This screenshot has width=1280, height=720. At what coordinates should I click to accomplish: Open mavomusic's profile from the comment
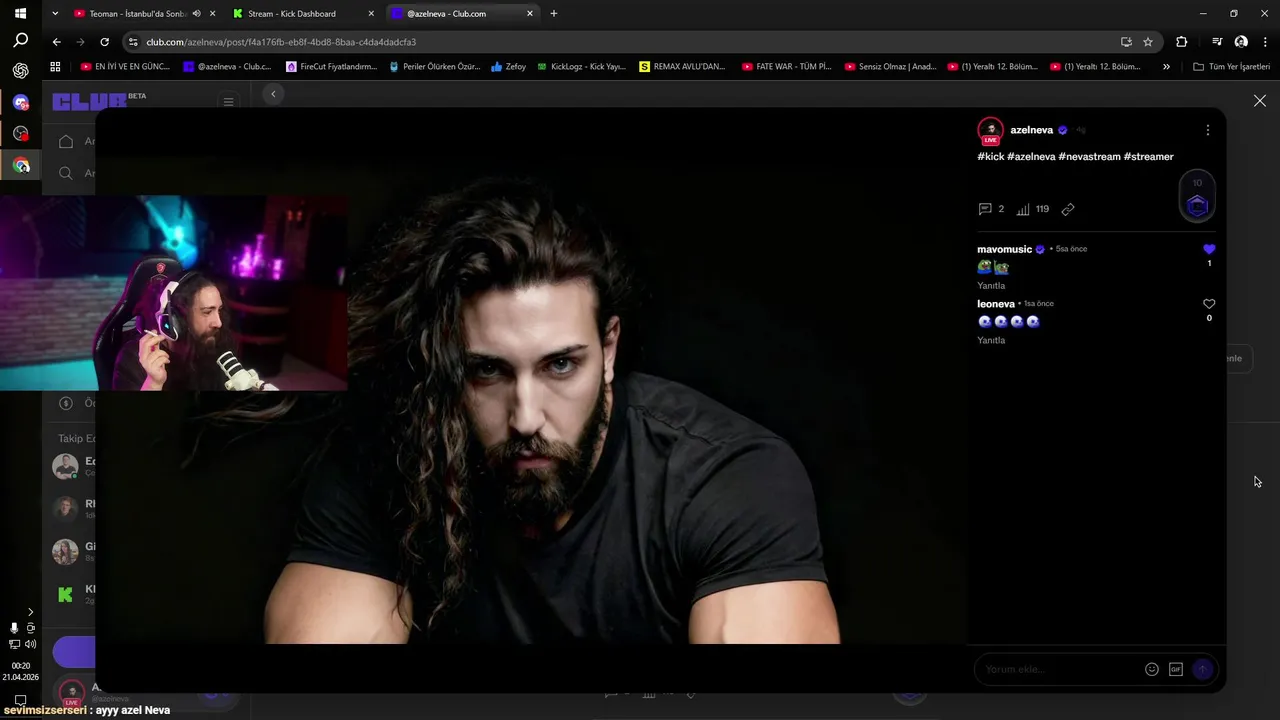pos(1004,249)
